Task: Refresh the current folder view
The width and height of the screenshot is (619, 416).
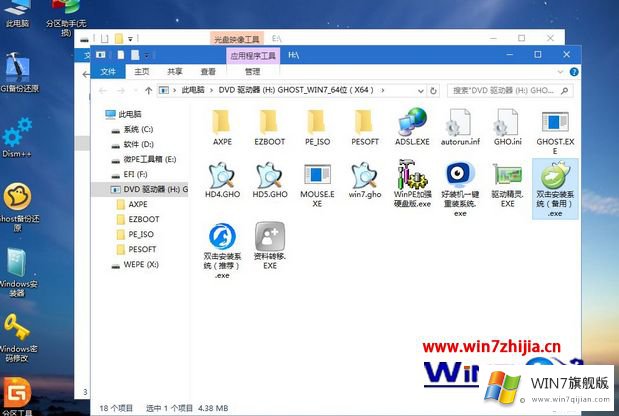Action: pos(433,90)
